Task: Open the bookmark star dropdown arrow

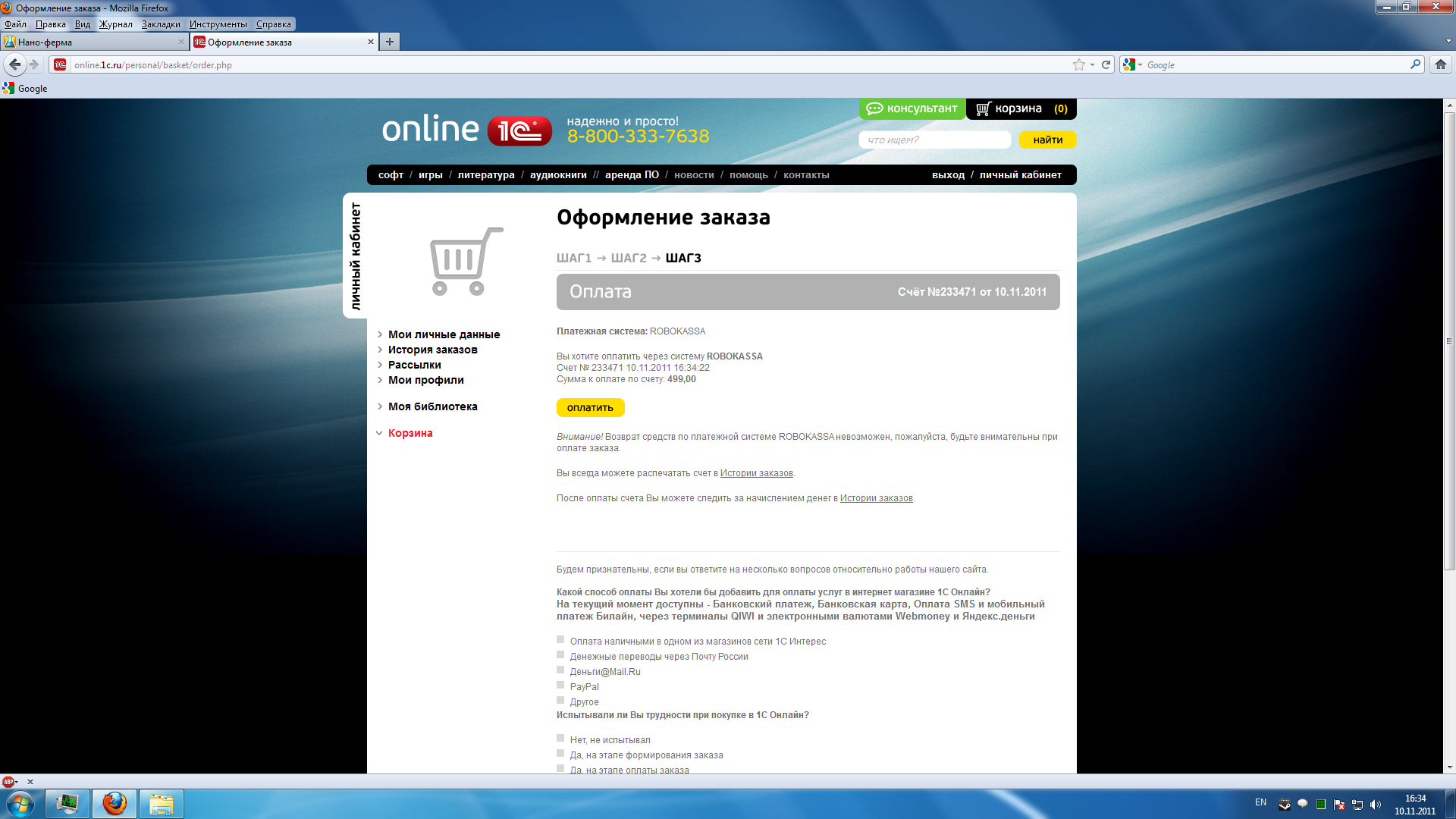Action: pos(1092,64)
